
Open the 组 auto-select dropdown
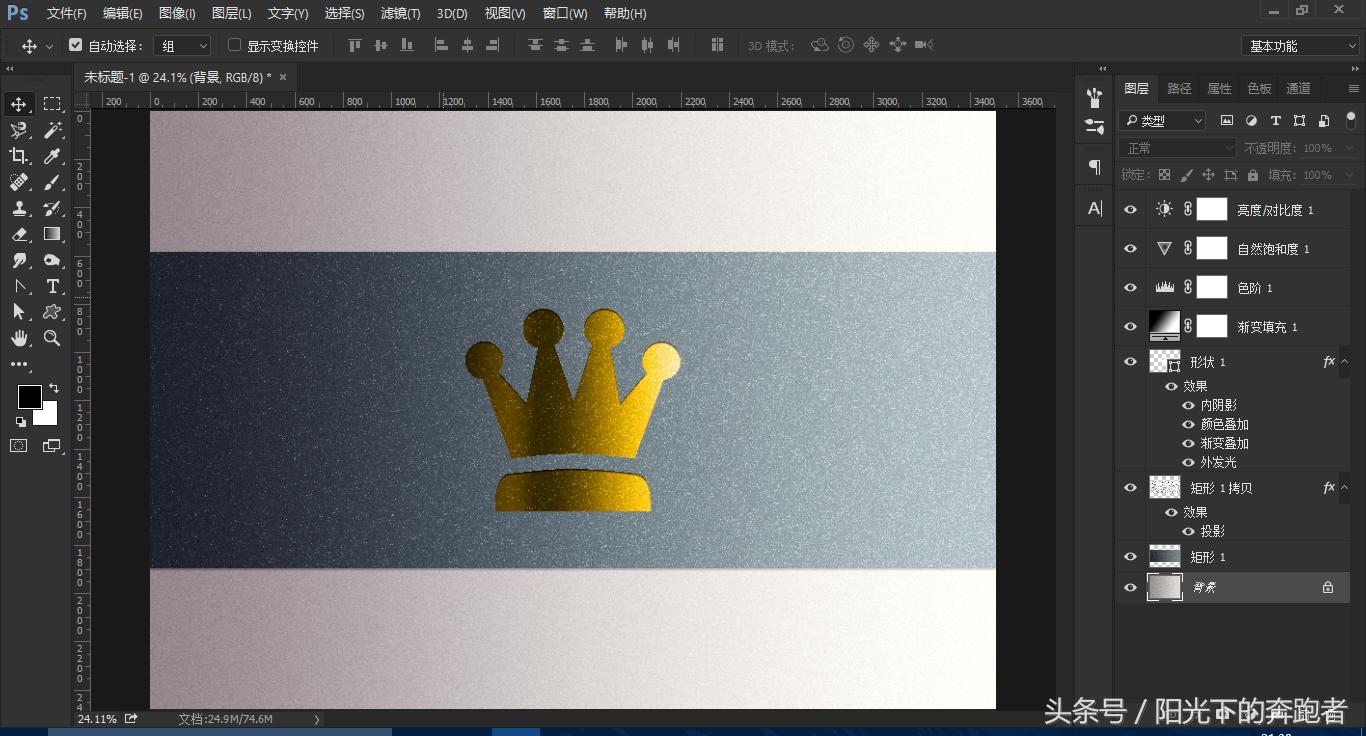(x=184, y=46)
